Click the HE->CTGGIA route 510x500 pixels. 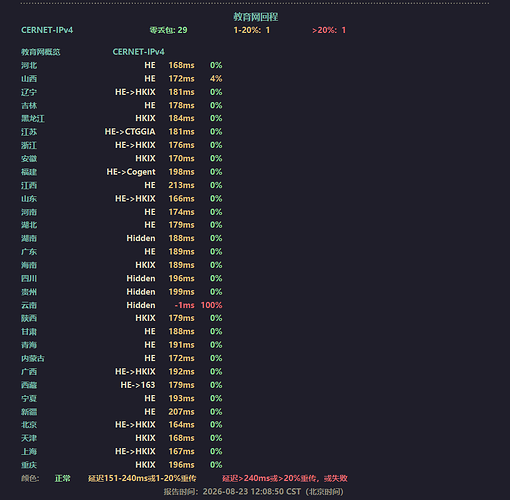pyautogui.click(x=130, y=132)
